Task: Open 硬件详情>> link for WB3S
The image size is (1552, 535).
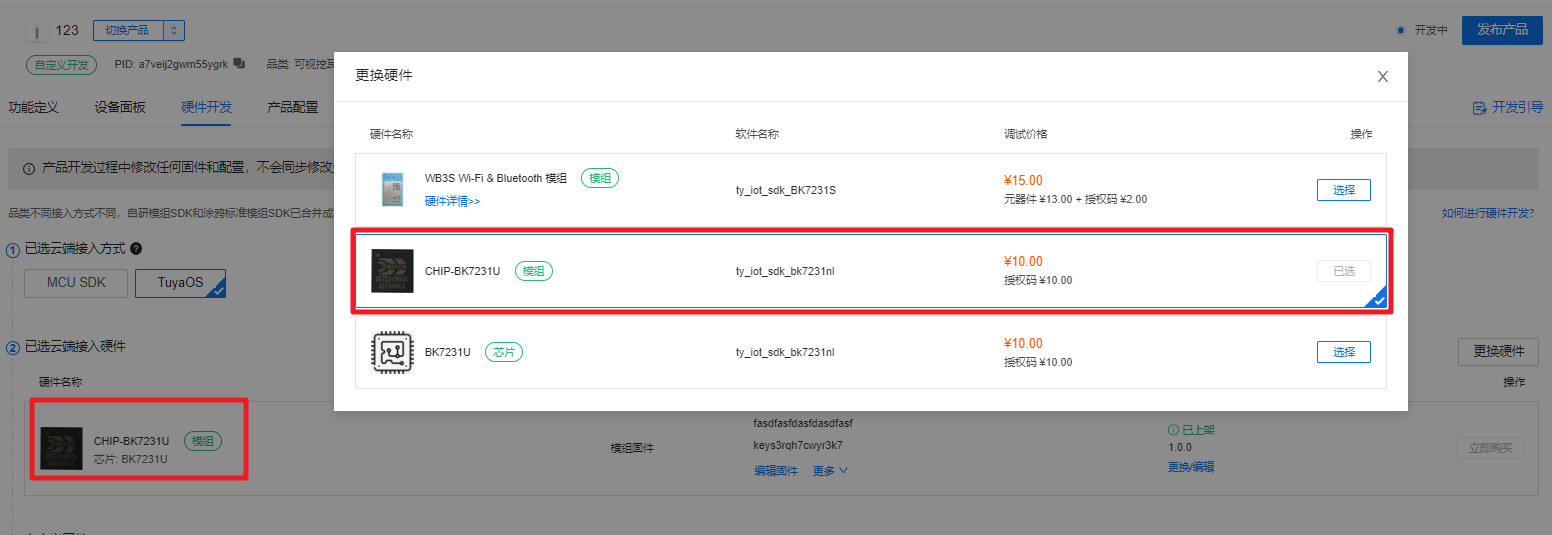Action: (x=452, y=201)
